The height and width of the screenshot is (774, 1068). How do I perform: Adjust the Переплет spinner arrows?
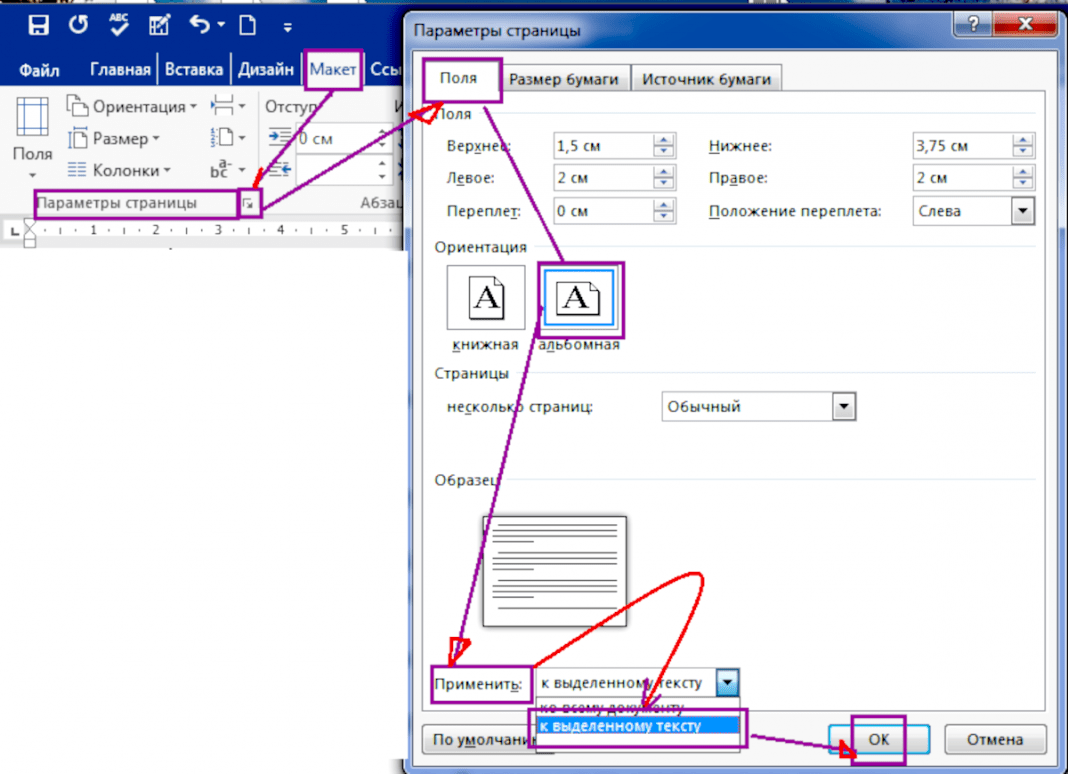click(x=663, y=211)
